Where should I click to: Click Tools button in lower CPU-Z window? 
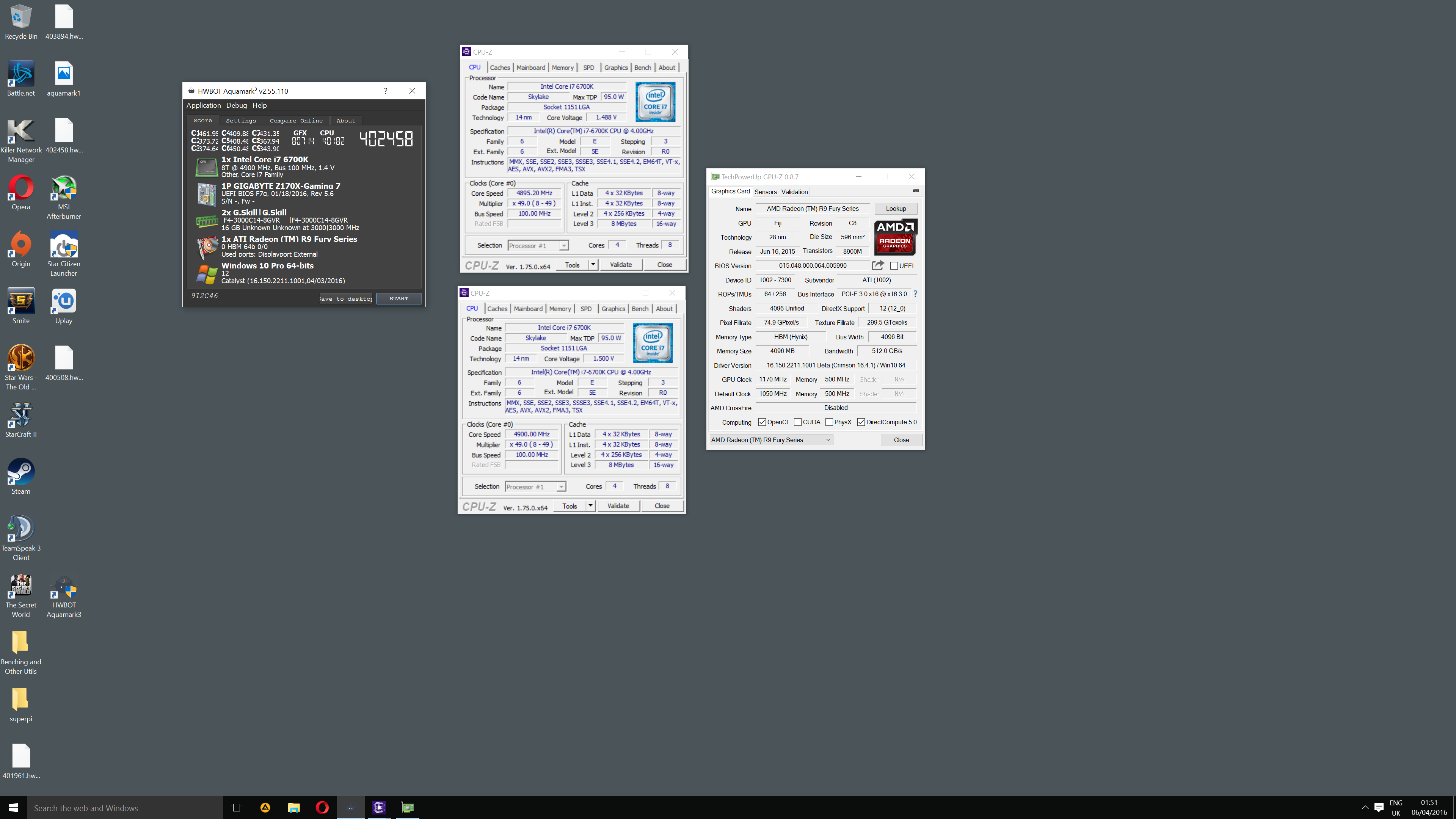570,506
